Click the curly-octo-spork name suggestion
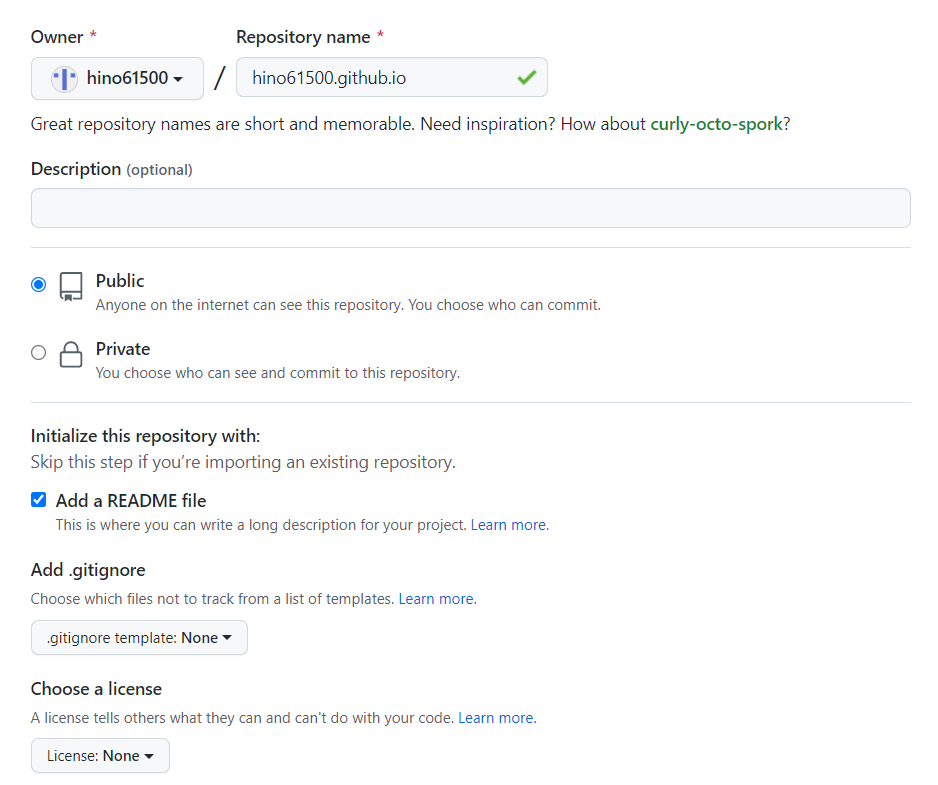The height and width of the screenshot is (785, 938). [716, 125]
